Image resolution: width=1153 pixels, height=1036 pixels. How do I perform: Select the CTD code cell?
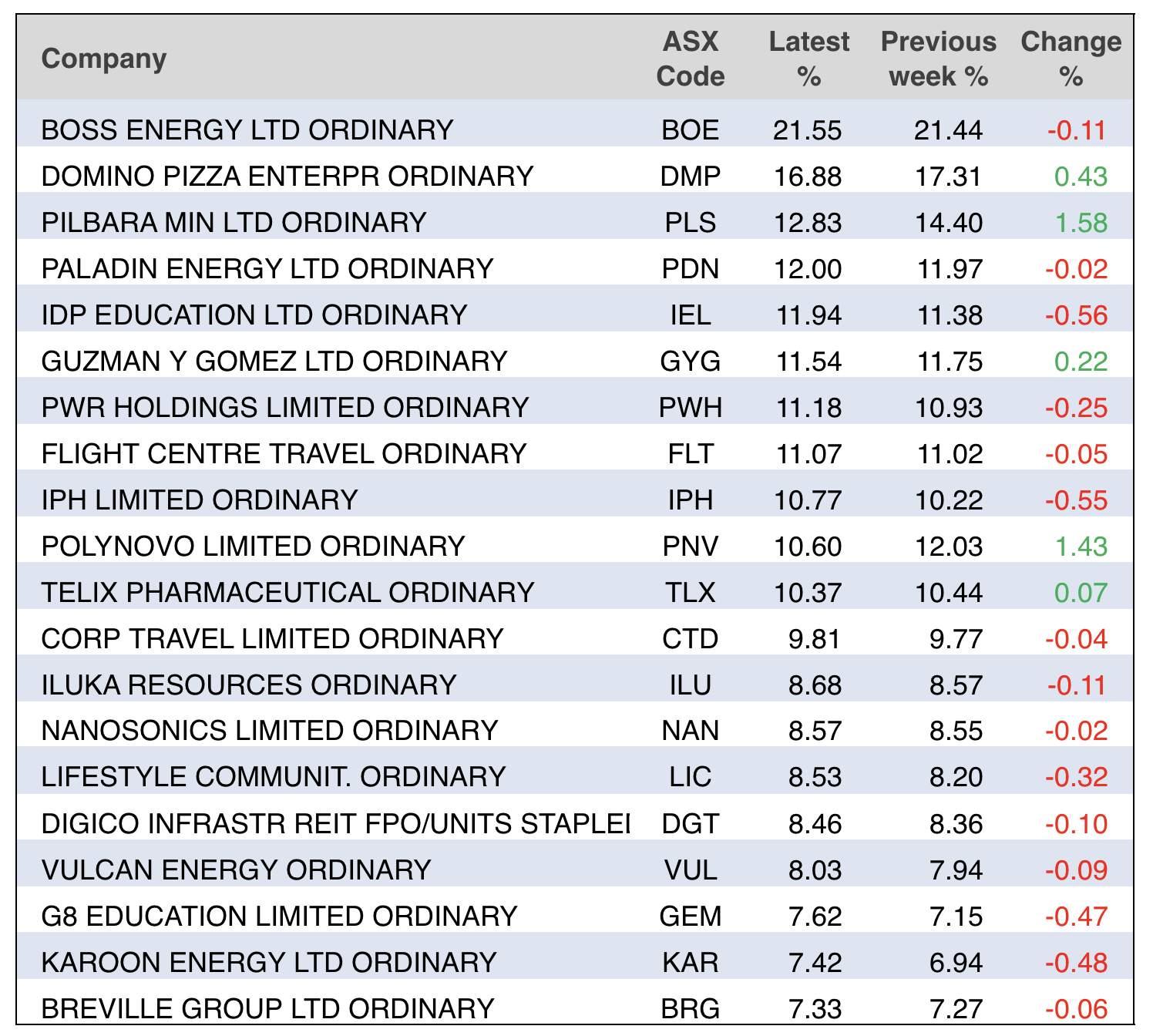click(690, 639)
